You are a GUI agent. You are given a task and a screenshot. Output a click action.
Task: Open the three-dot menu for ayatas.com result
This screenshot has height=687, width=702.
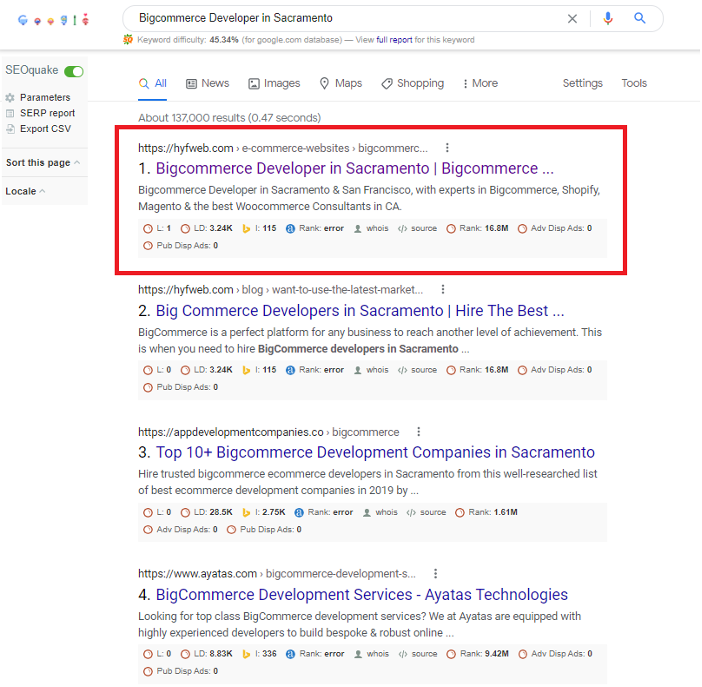[x=436, y=574]
